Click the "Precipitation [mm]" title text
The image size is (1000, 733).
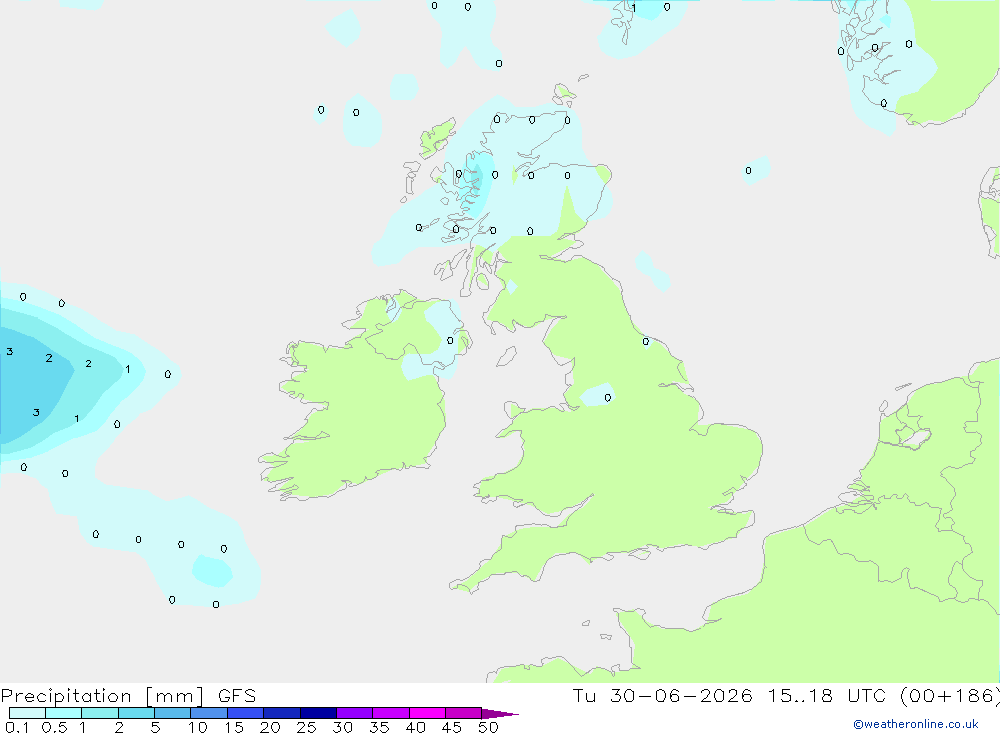coord(102,696)
